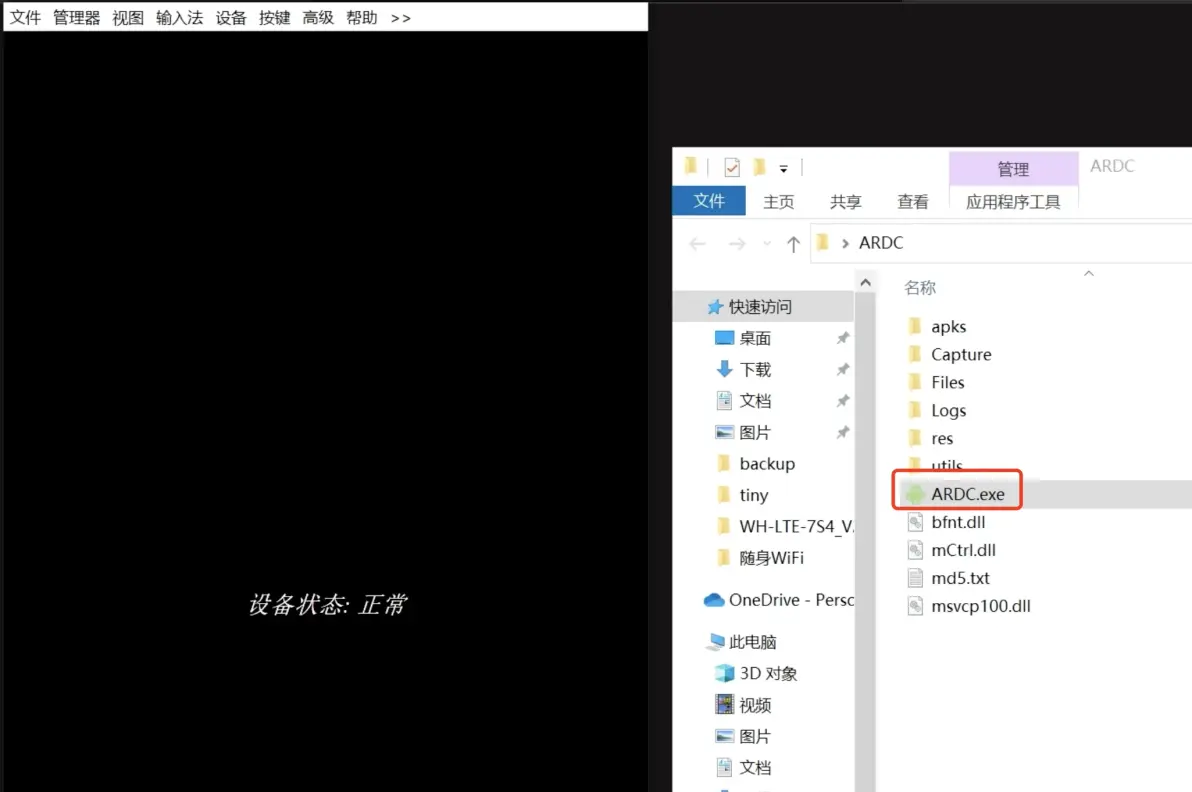Click the Up arrow to parent folder

pyautogui.click(x=793, y=243)
